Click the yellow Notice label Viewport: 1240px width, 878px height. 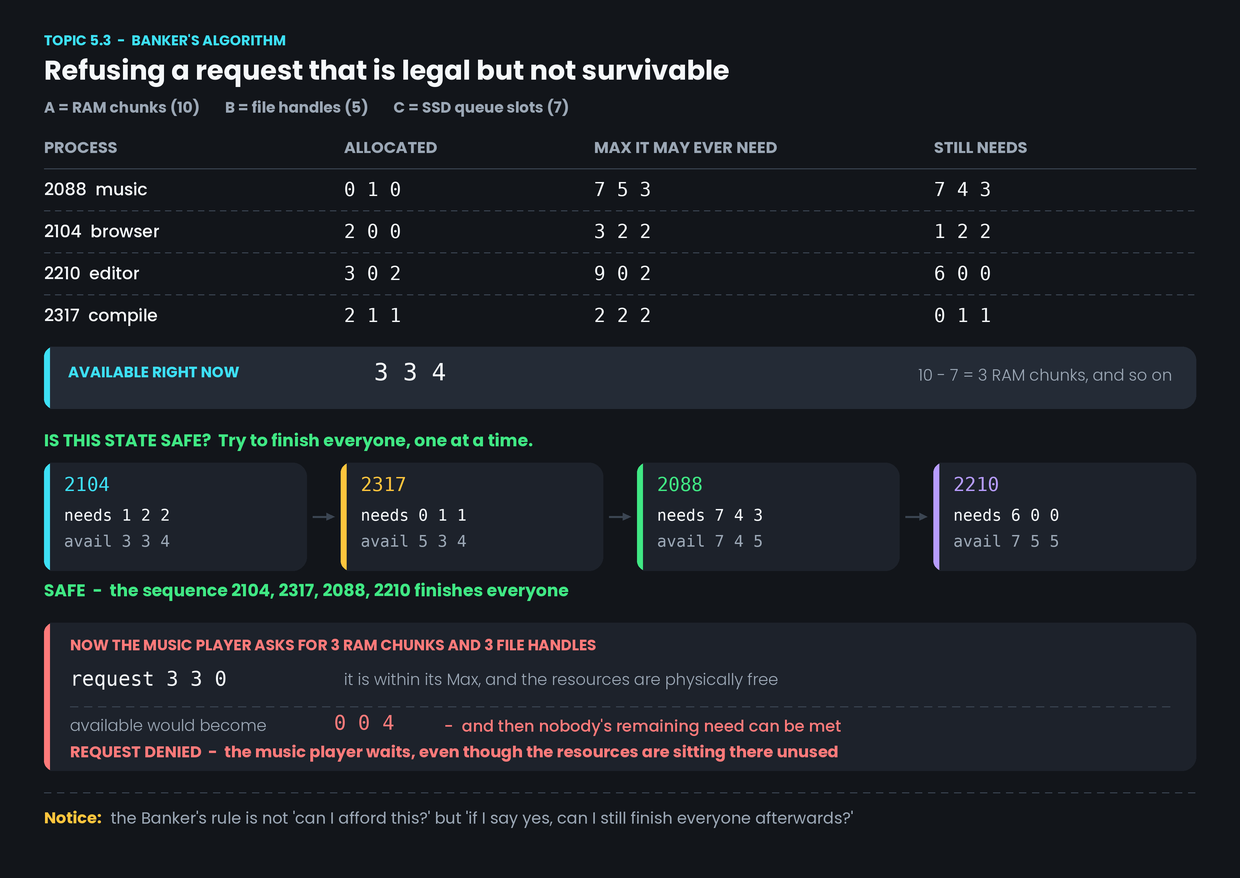pyautogui.click(x=73, y=818)
